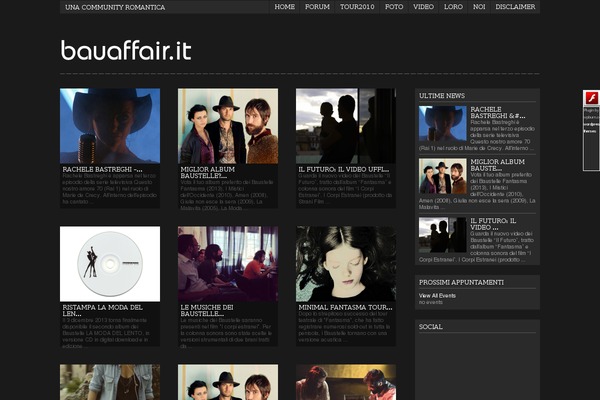The image size is (600, 400).
Task: Click LE MUSICHE DEI BAUSTELLE... title
Action: click(207, 310)
